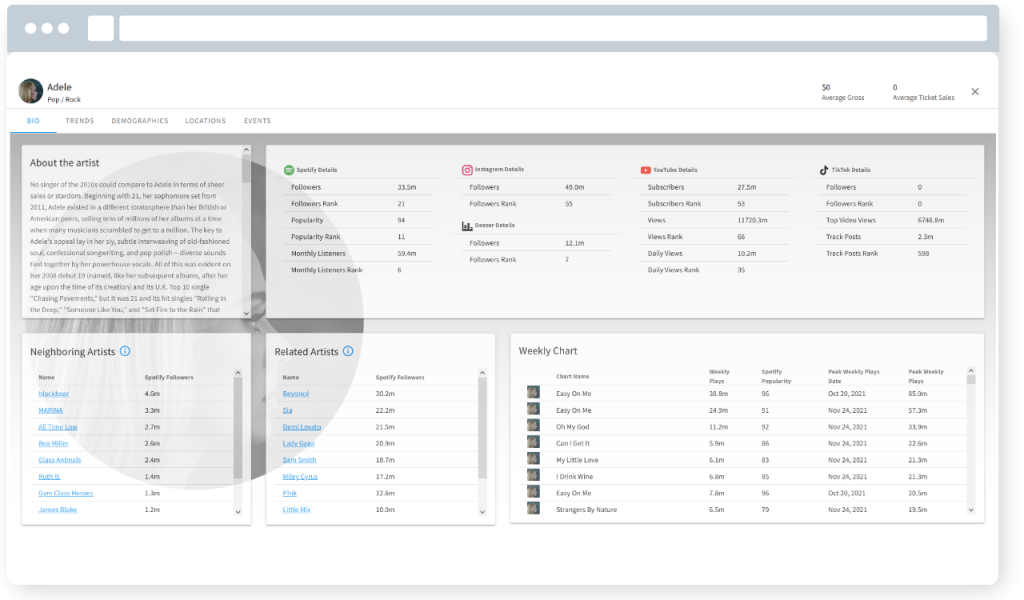Click Weekly Chart scrollbar down arrow

[x=970, y=511]
